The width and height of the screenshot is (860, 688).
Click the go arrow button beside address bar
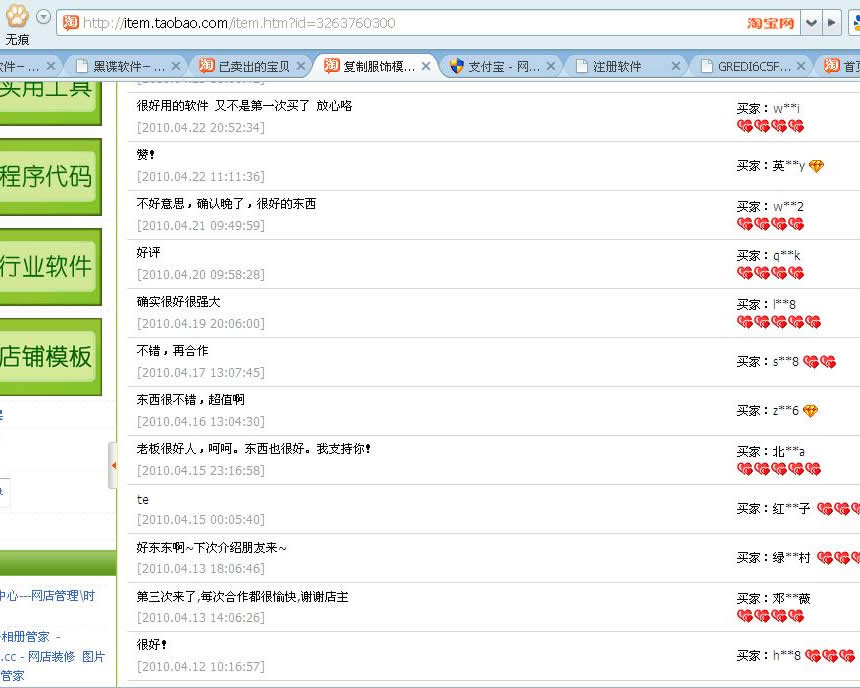(831, 23)
